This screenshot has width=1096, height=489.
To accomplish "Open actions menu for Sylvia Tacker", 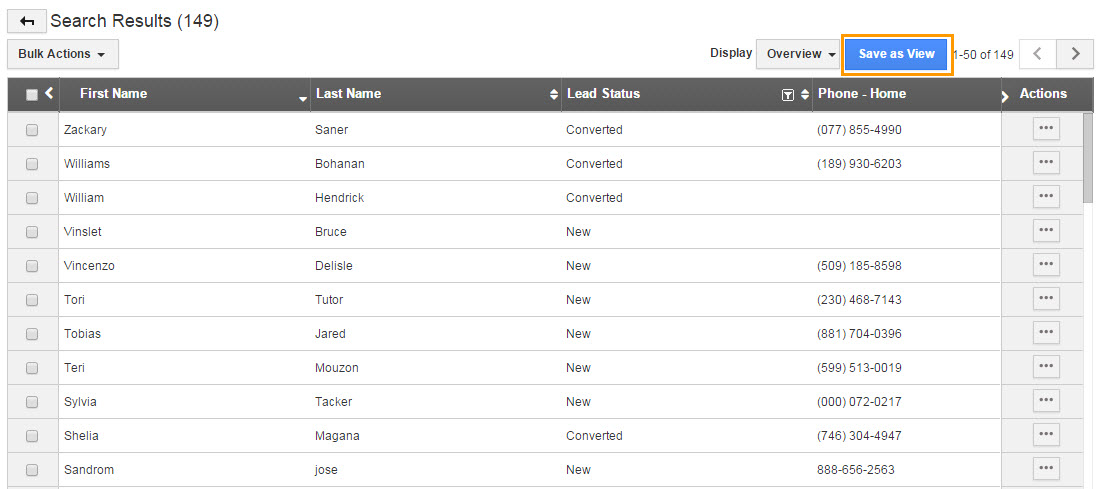I will point(1046,402).
